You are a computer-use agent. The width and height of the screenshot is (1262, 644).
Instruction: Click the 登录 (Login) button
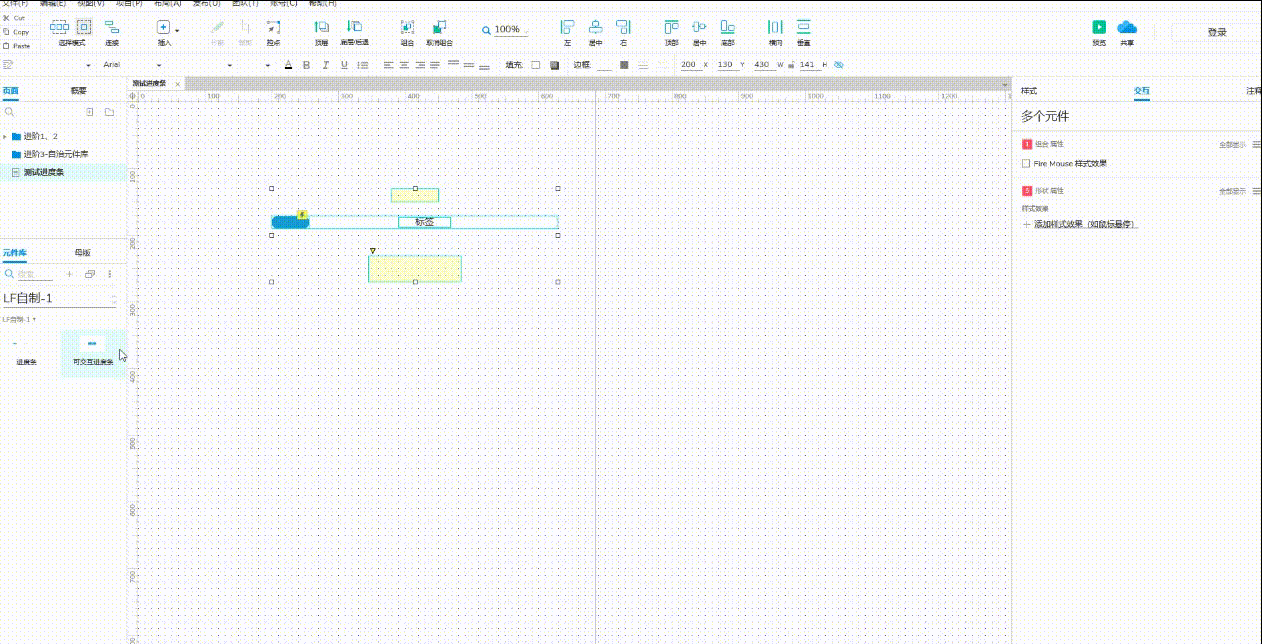tap(1216, 32)
